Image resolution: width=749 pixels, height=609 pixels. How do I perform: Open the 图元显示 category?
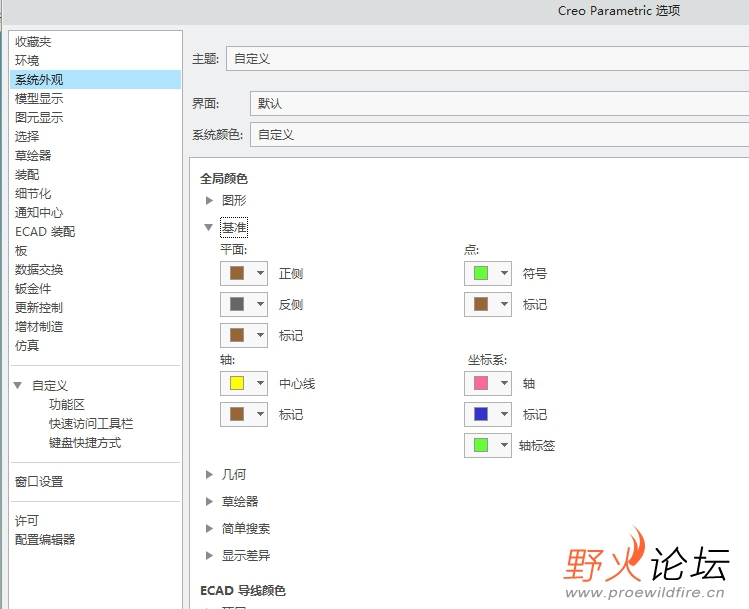click(x=39, y=118)
